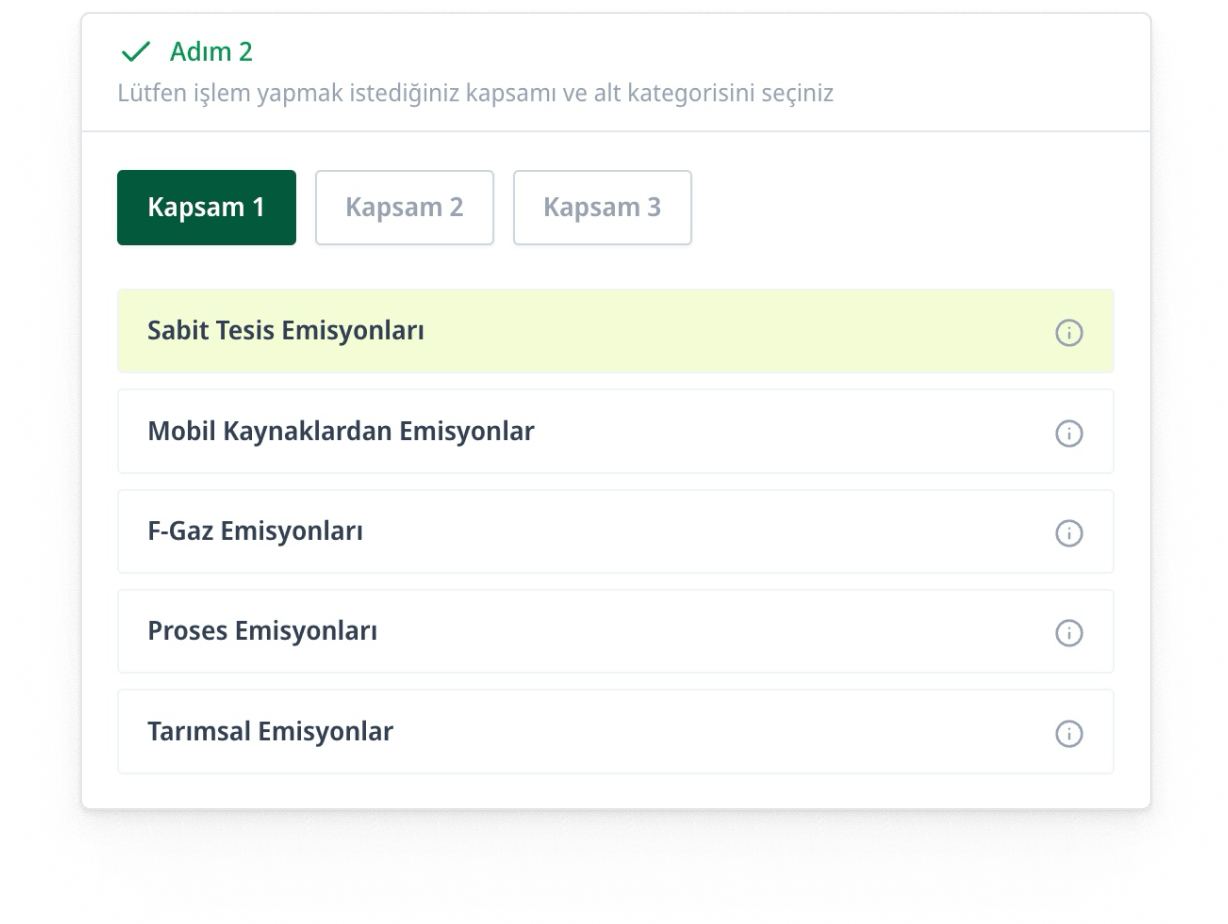This screenshot has height=924, width=1228.
Task: Select the Proses Emisyonları category row
Action: click(615, 632)
